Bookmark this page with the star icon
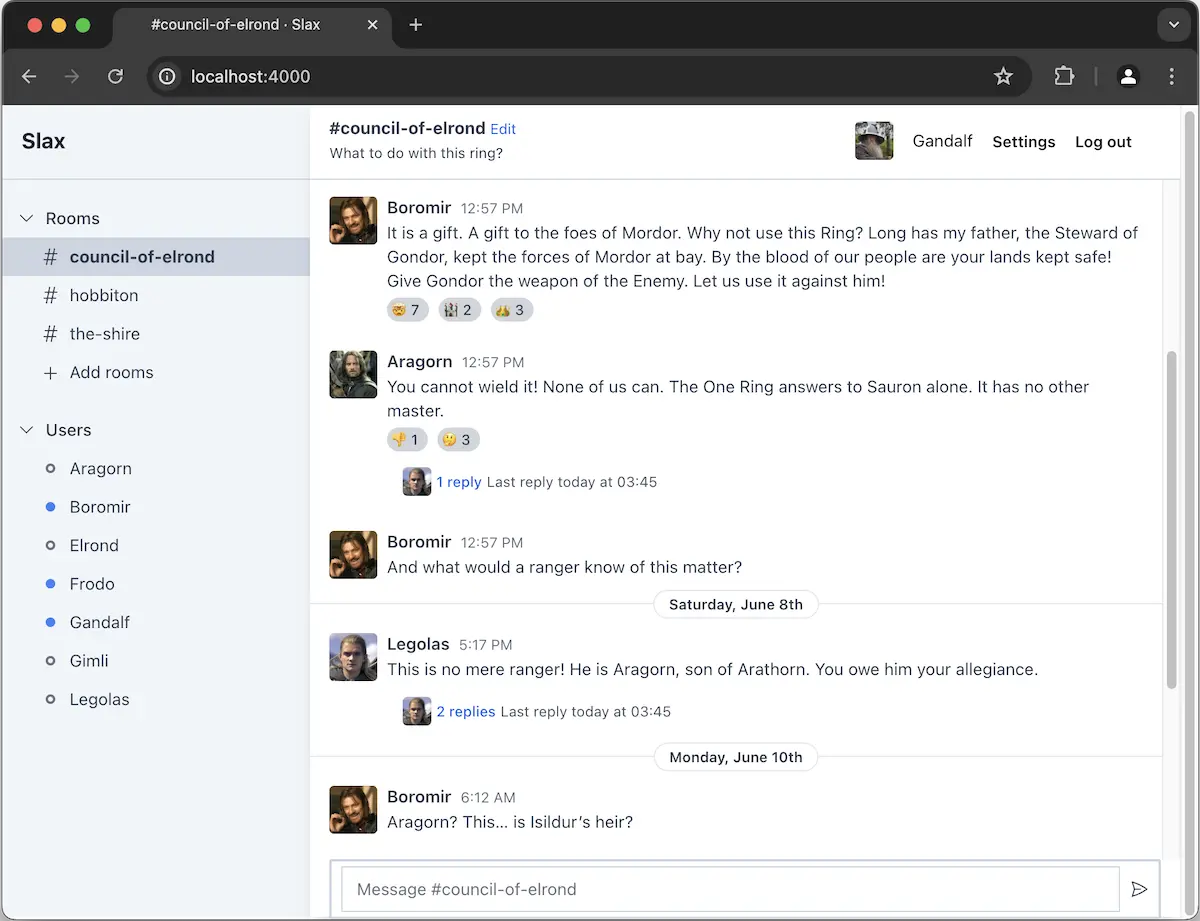The width and height of the screenshot is (1200, 921). [1003, 76]
